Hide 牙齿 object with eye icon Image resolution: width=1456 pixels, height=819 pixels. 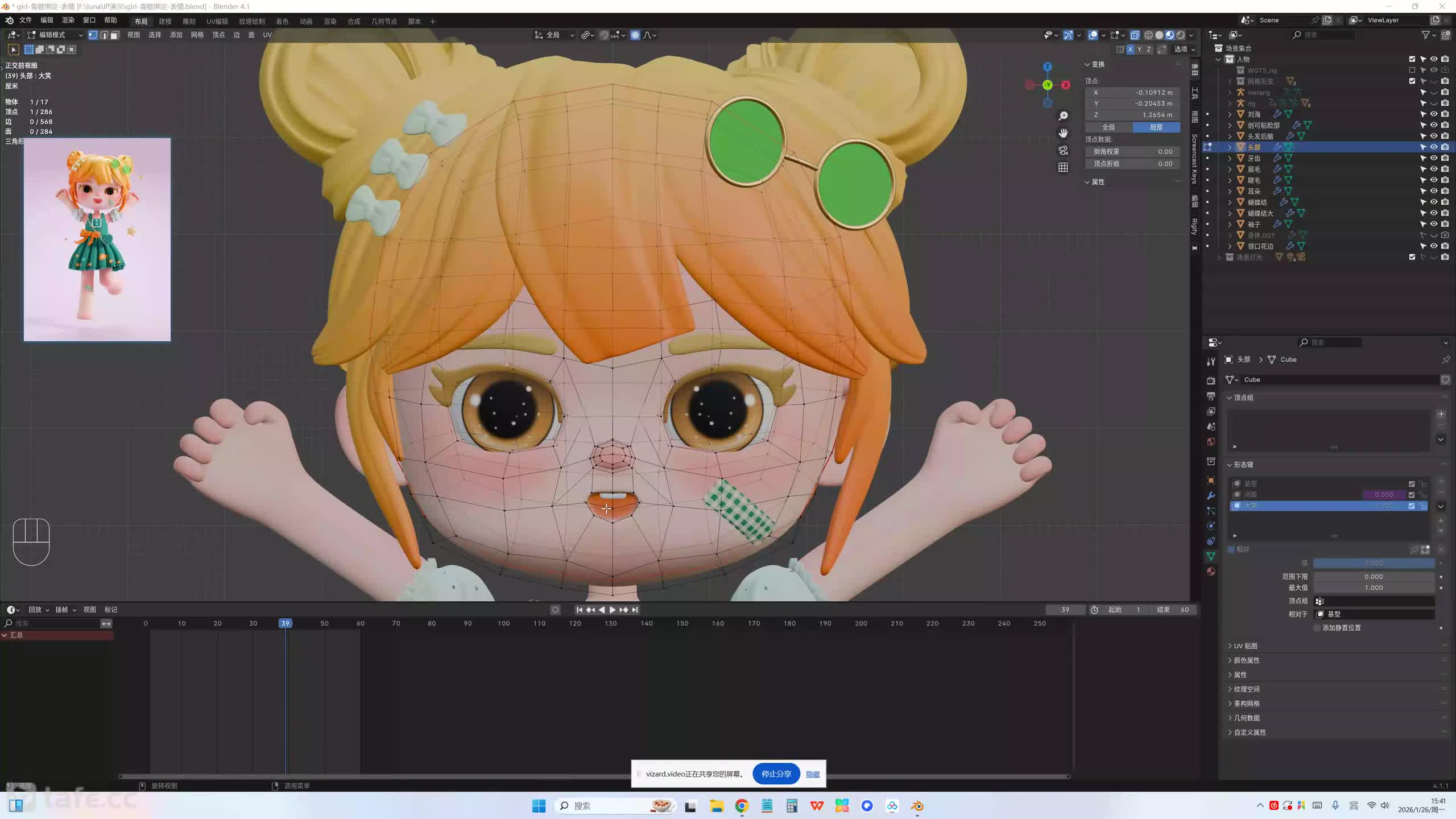(x=1434, y=158)
